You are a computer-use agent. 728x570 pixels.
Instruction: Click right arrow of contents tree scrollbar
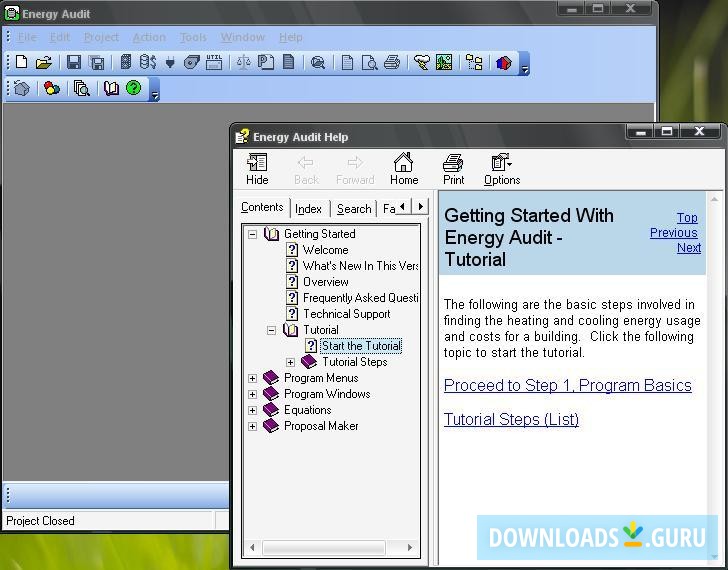point(410,548)
